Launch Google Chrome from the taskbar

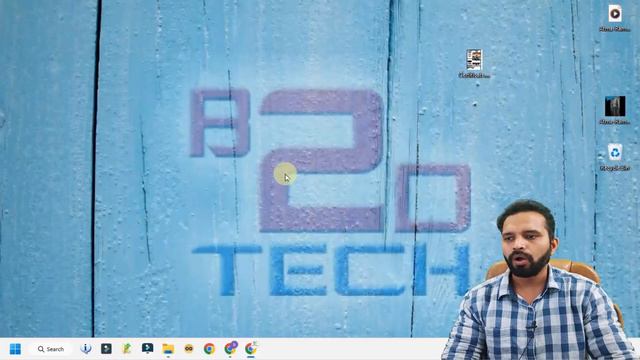tap(209, 349)
